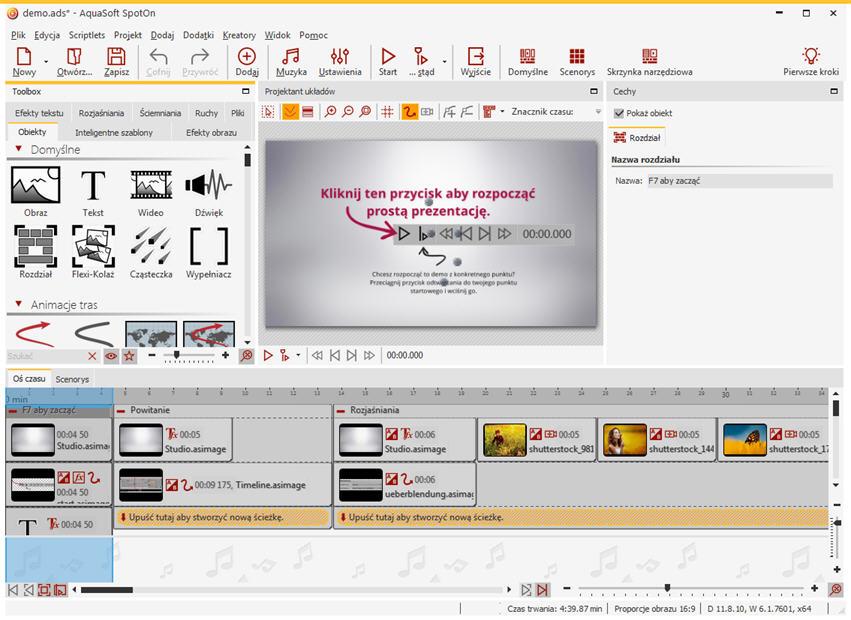
Task: Switch to the Inteligentne szablony tab
Action: click(114, 132)
